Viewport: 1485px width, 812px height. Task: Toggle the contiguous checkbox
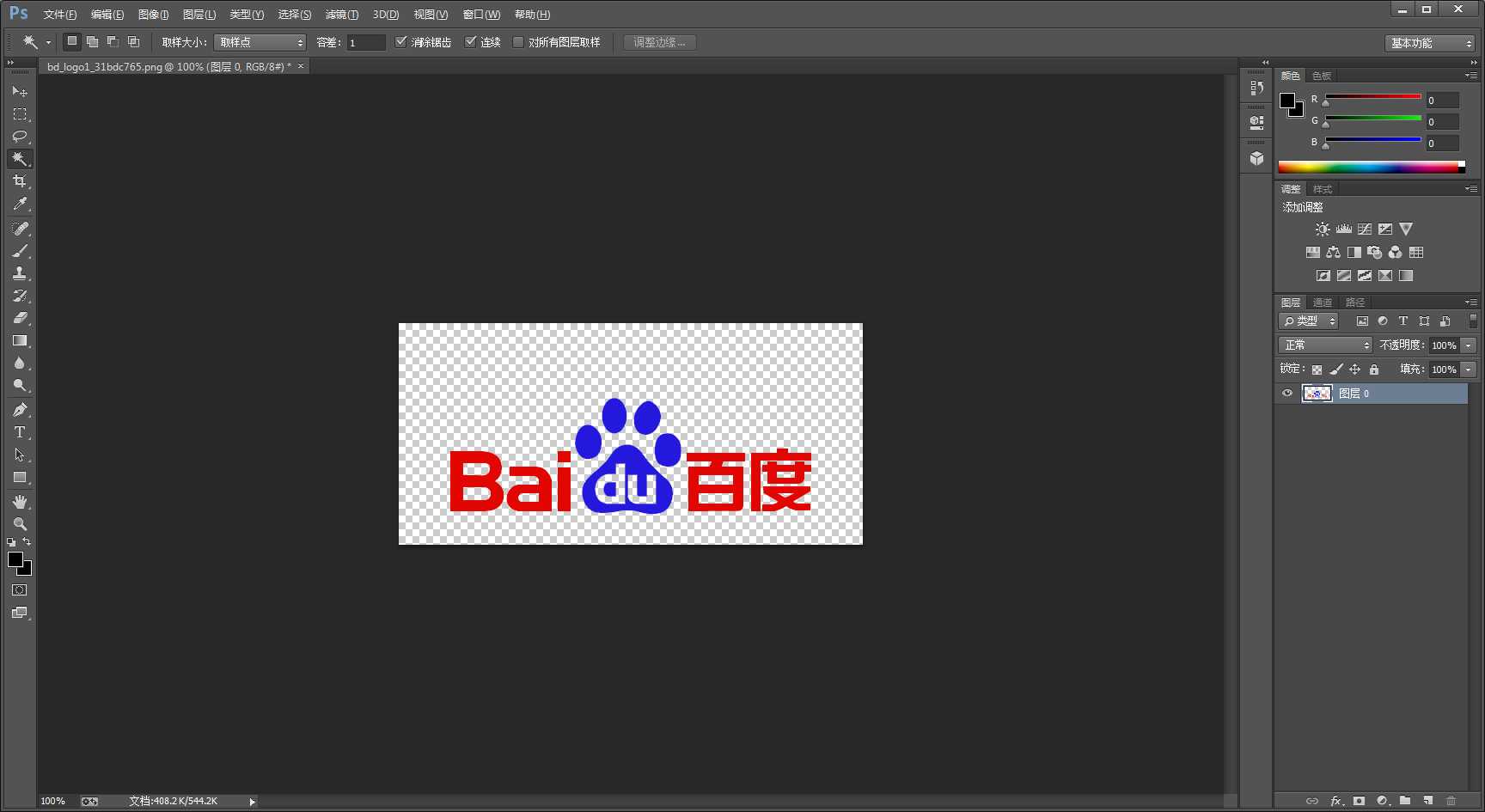click(x=470, y=41)
